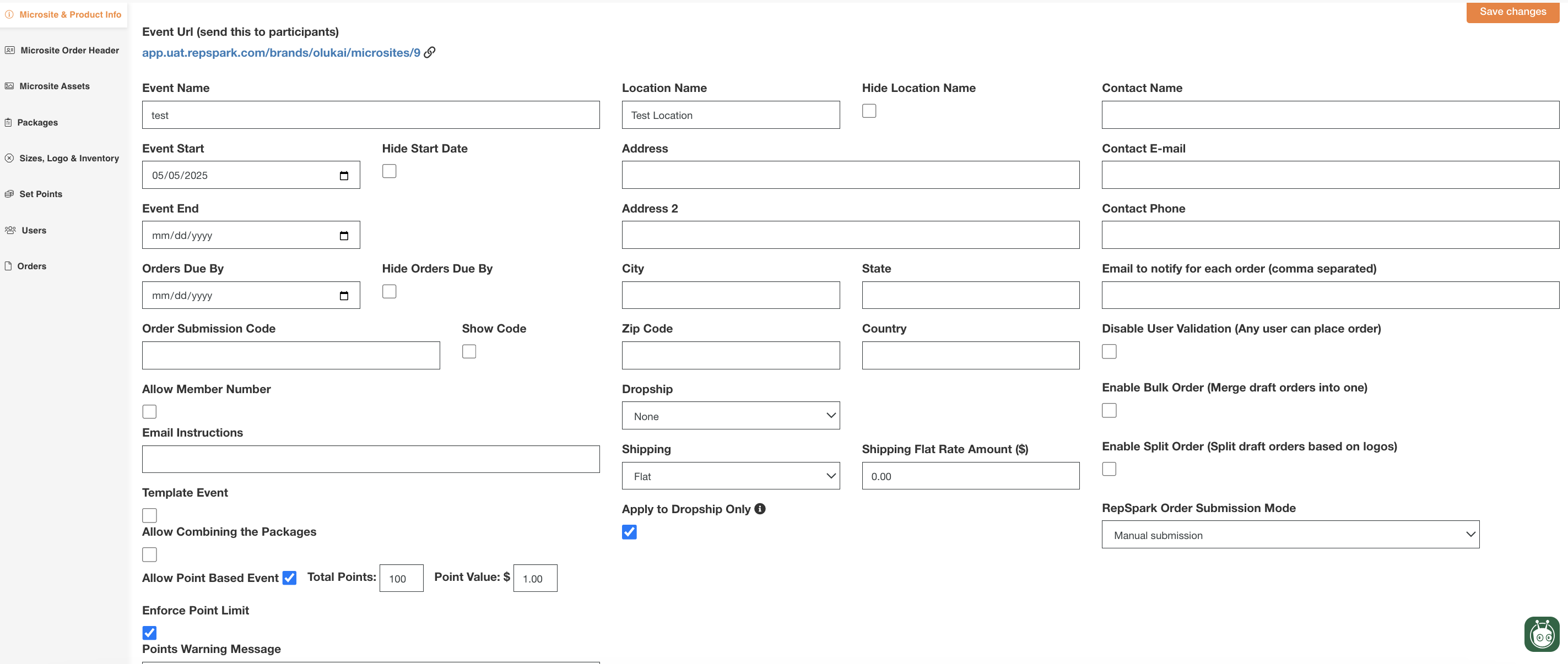The width and height of the screenshot is (1568, 664).
Task: Click the Order Submission Code field
Action: (x=291, y=355)
